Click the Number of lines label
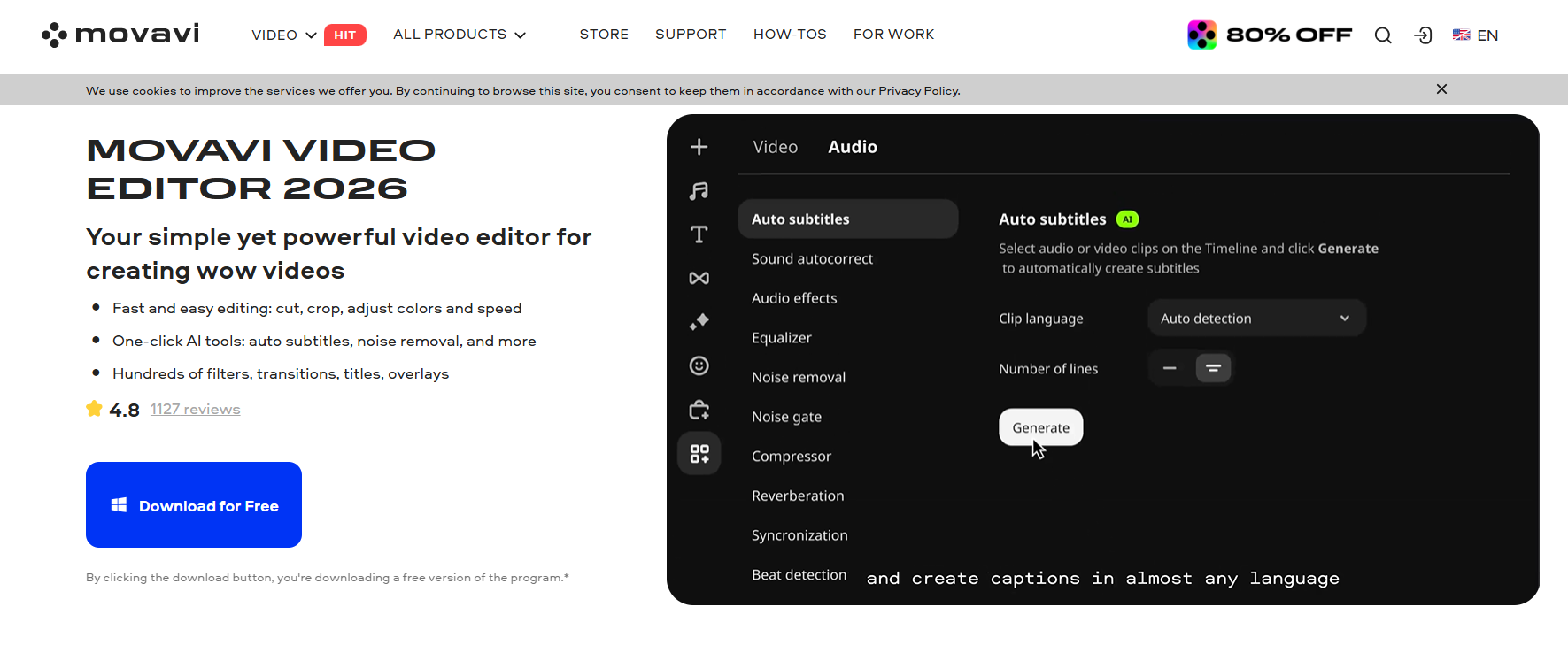This screenshot has height=653, width=1568. click(1048, 369)
